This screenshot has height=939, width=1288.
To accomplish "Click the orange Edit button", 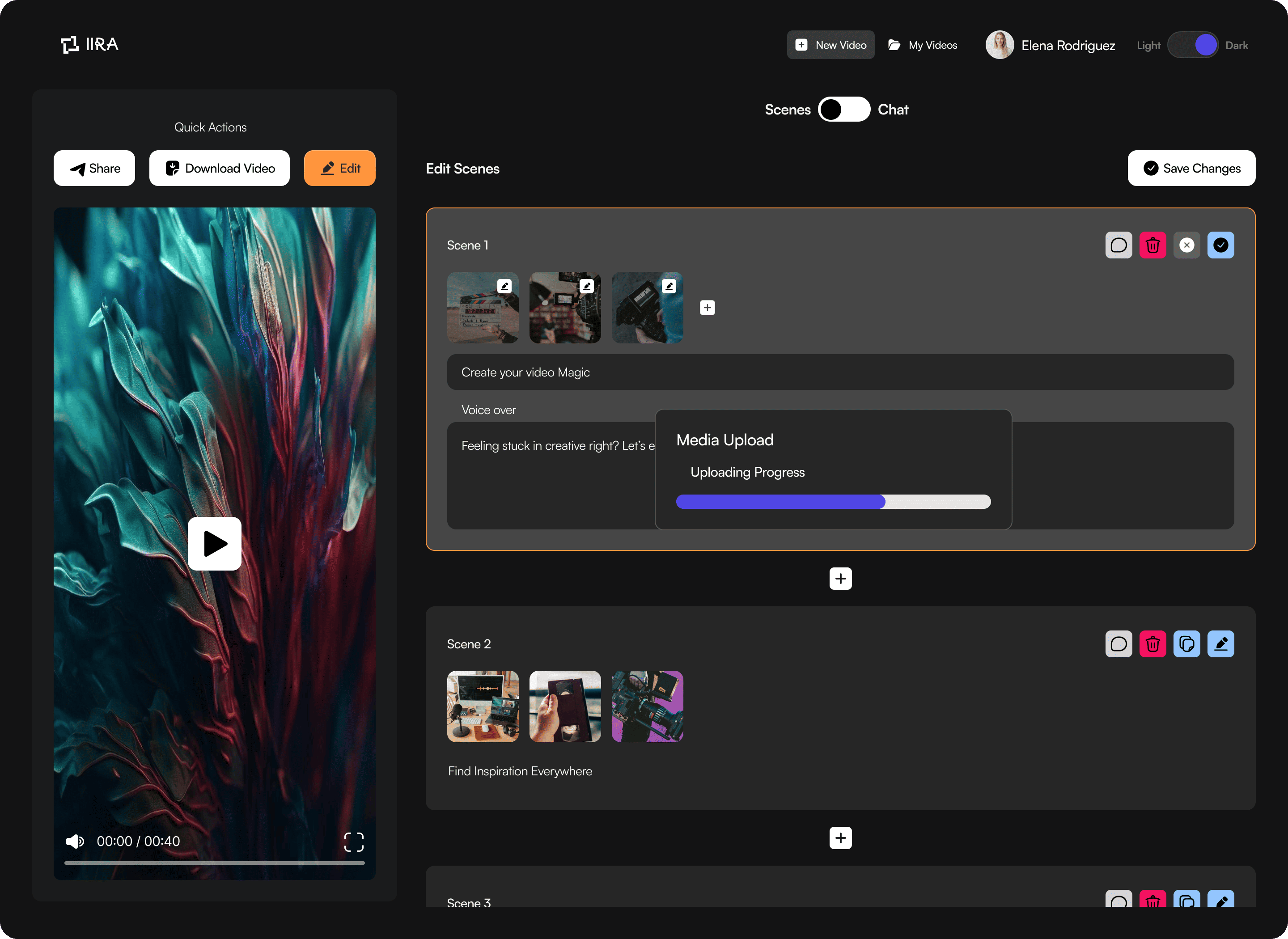I will click(x=340, y=168).
